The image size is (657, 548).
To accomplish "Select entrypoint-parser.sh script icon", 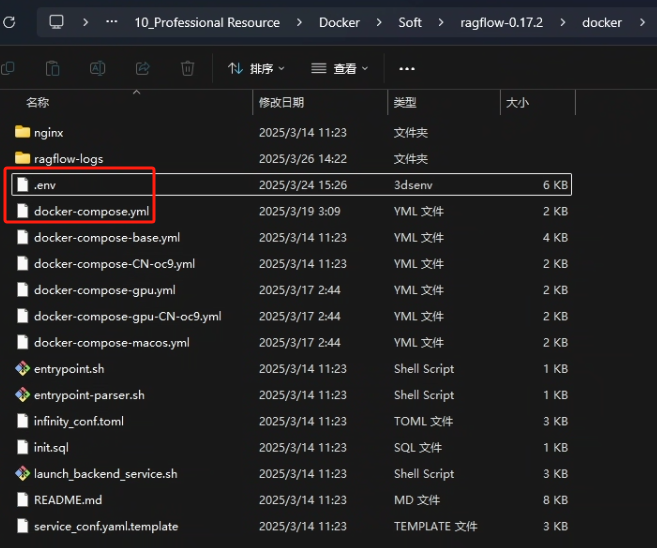I will tap(22, 395).
